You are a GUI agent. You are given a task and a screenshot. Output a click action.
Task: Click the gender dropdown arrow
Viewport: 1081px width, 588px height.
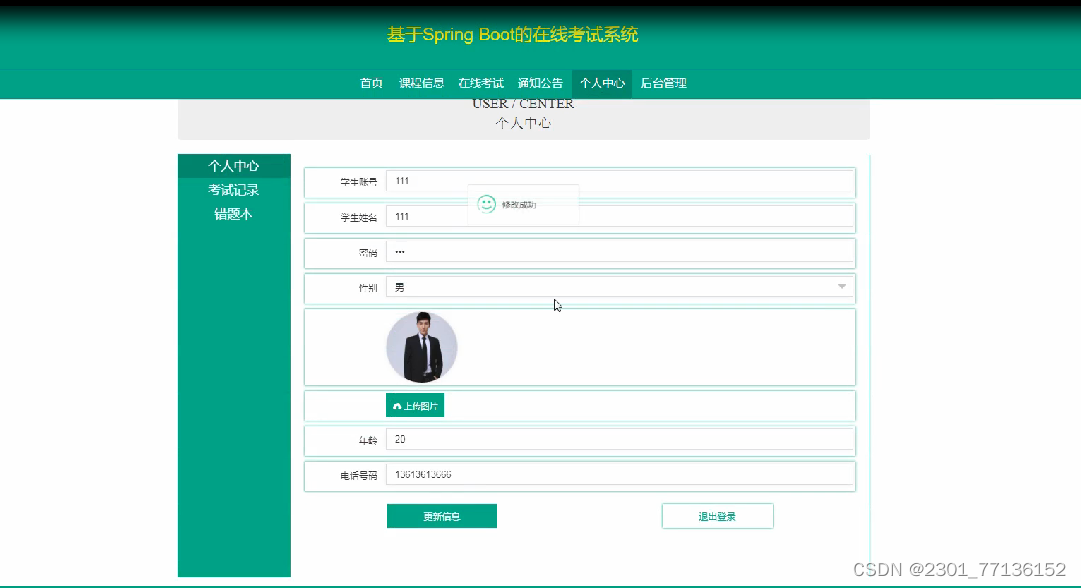[842, 287]
